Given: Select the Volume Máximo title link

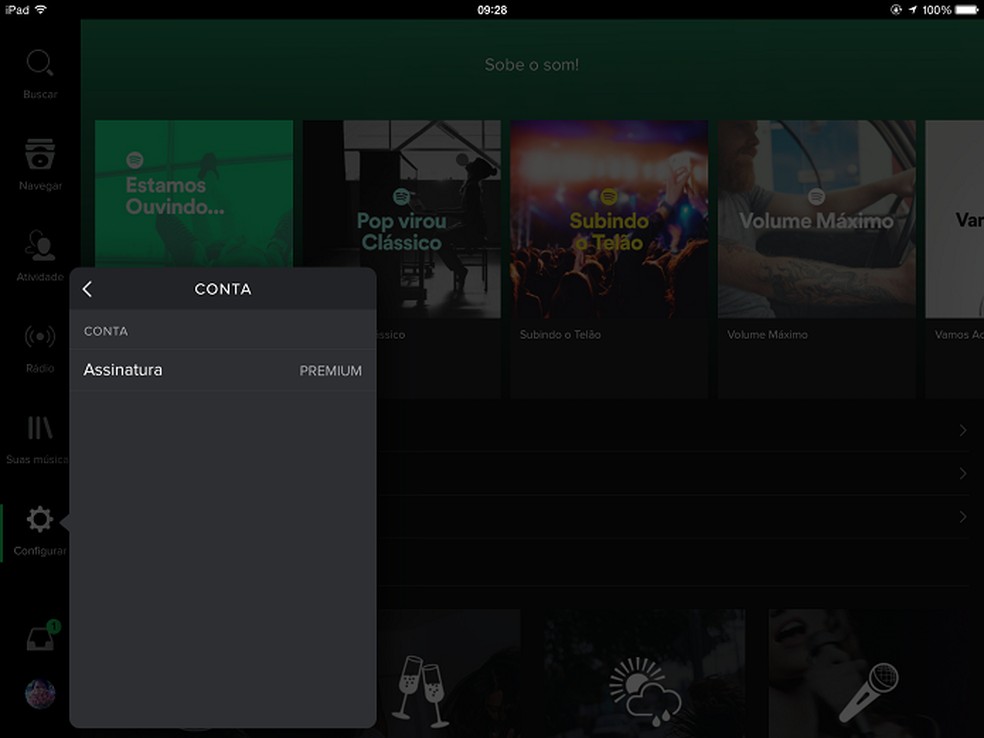Looking at the screenshot, I should (767, 335).
